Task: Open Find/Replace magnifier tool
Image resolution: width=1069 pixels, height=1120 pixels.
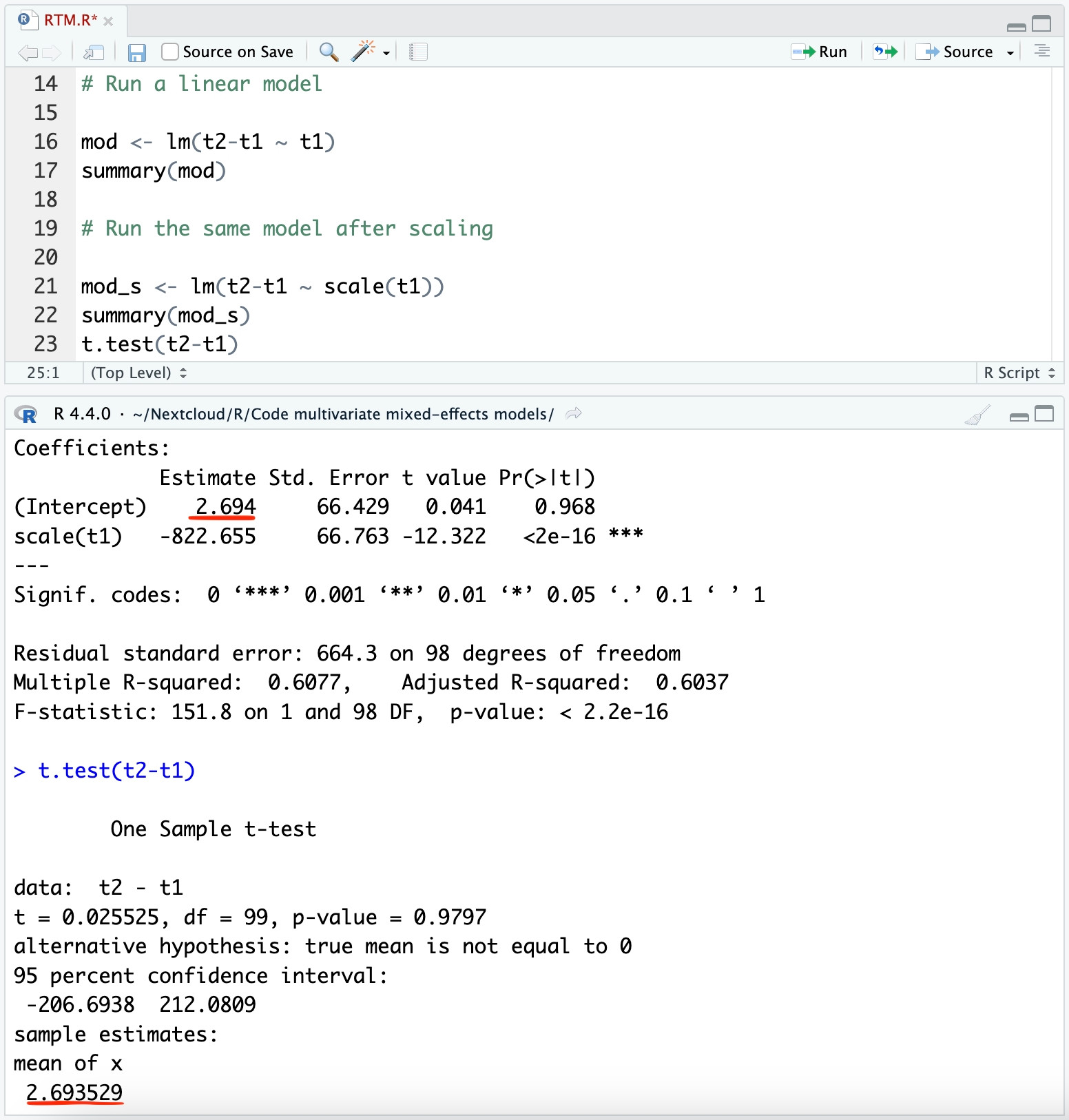Action: [329, 52]
